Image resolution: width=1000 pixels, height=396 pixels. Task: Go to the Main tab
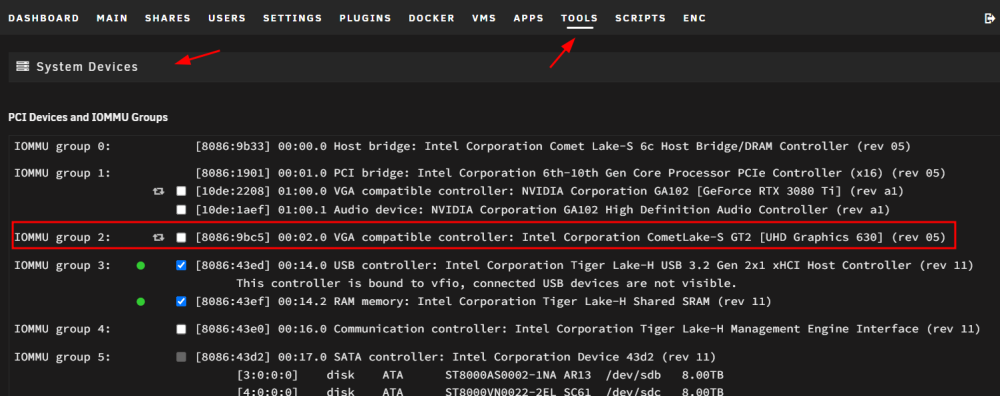pos(112,18)
